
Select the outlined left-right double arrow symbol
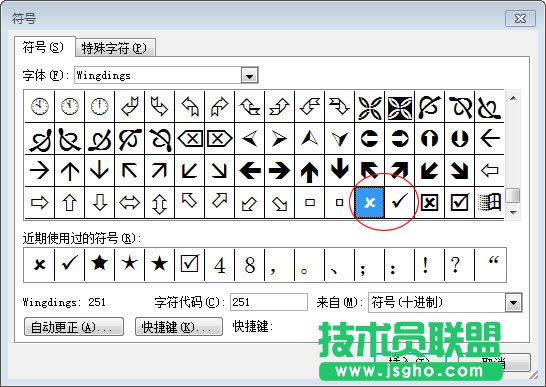(129, 202)
